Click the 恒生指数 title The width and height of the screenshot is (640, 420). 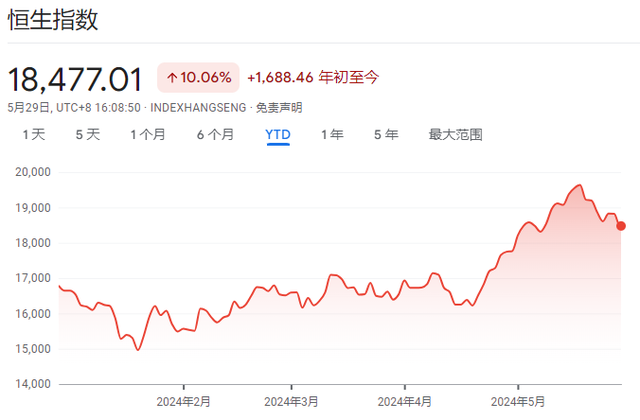(x=53, y=19)
